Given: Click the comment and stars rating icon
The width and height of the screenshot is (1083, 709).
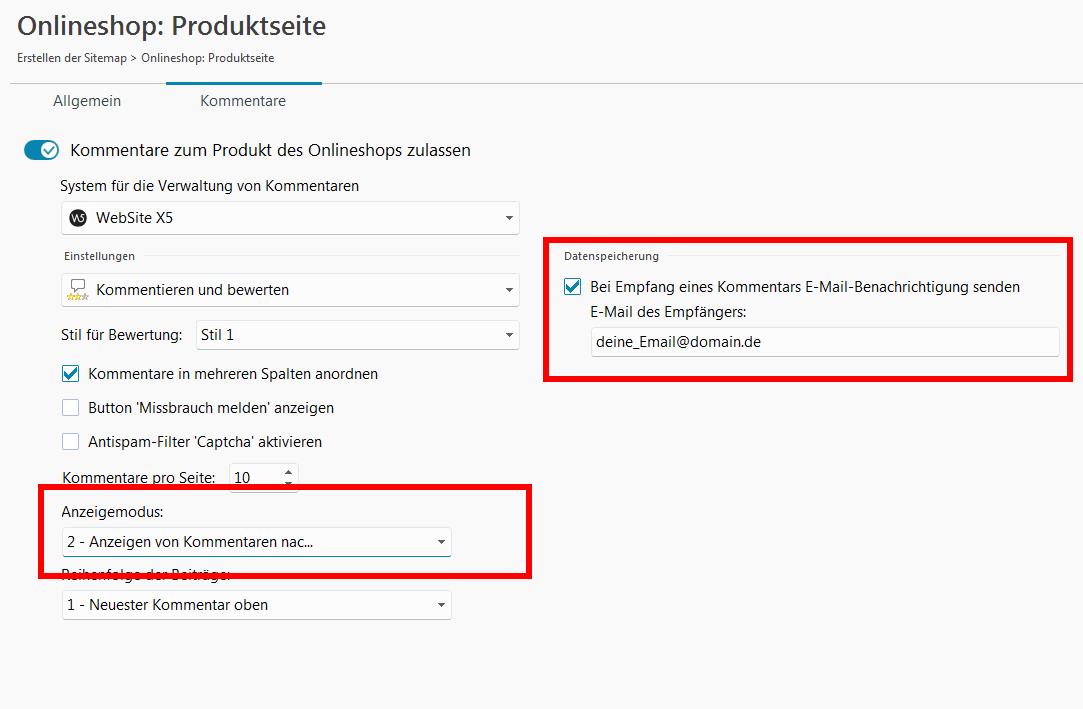Looking at the screenshot, I should [78, 290].
